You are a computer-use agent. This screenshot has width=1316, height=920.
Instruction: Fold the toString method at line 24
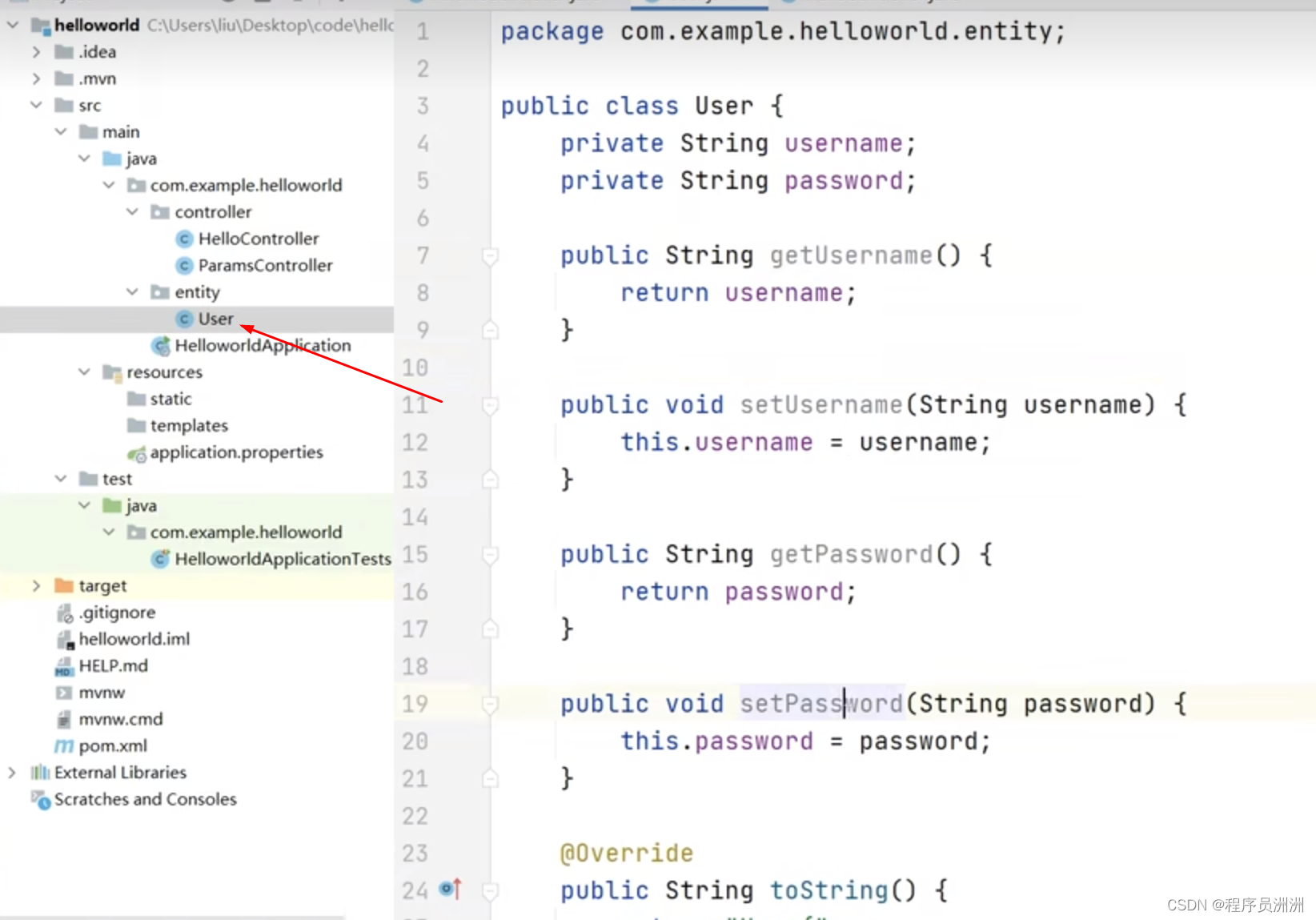490,890
